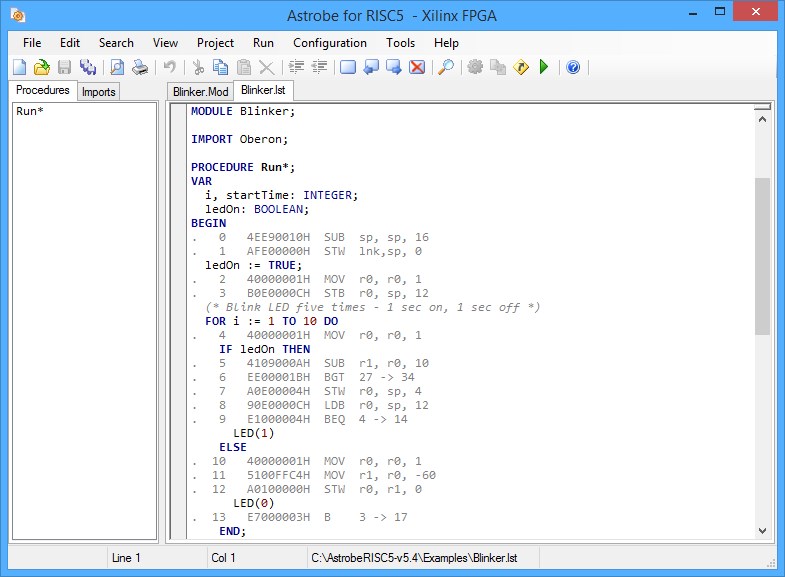This screenshot has height=577, width=785.
Task: Click the single window layout icon
Action: (348, 67)
